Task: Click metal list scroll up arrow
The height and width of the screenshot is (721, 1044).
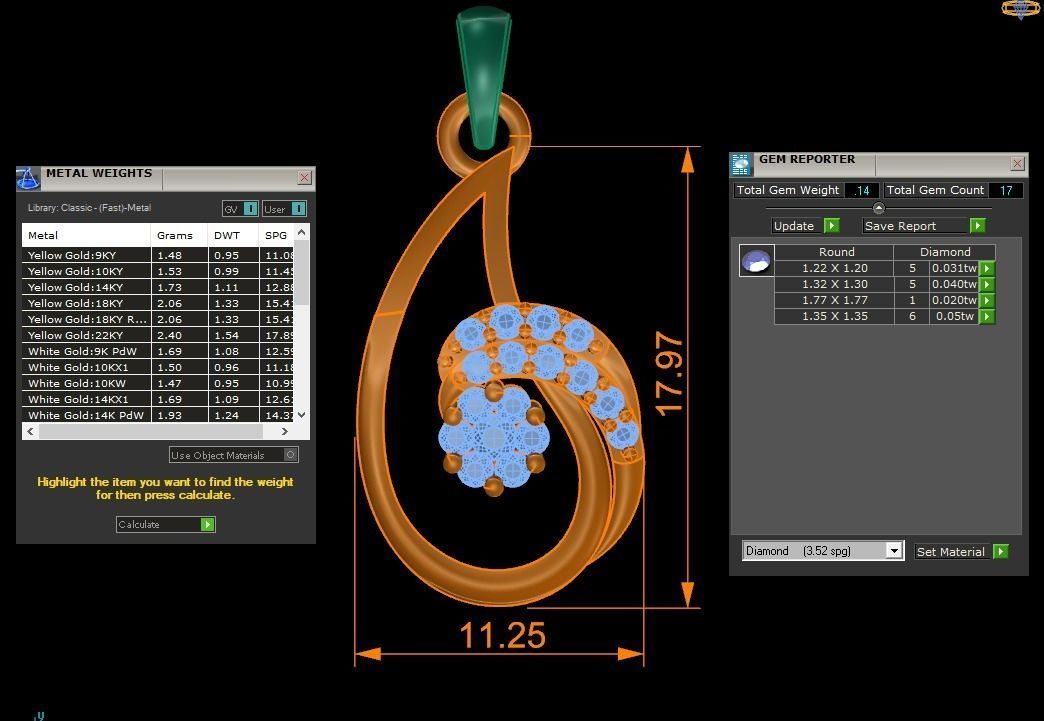Action: [x=302, y=232]
